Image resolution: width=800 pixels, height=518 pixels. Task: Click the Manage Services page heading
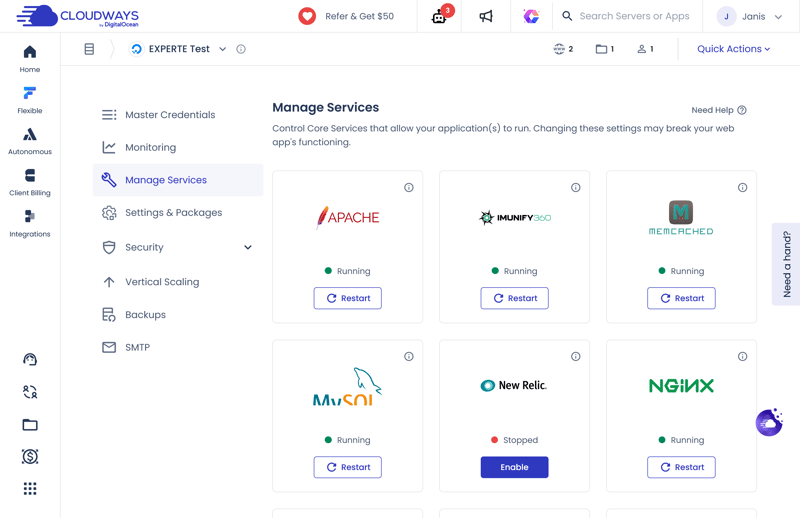(326, 108)
